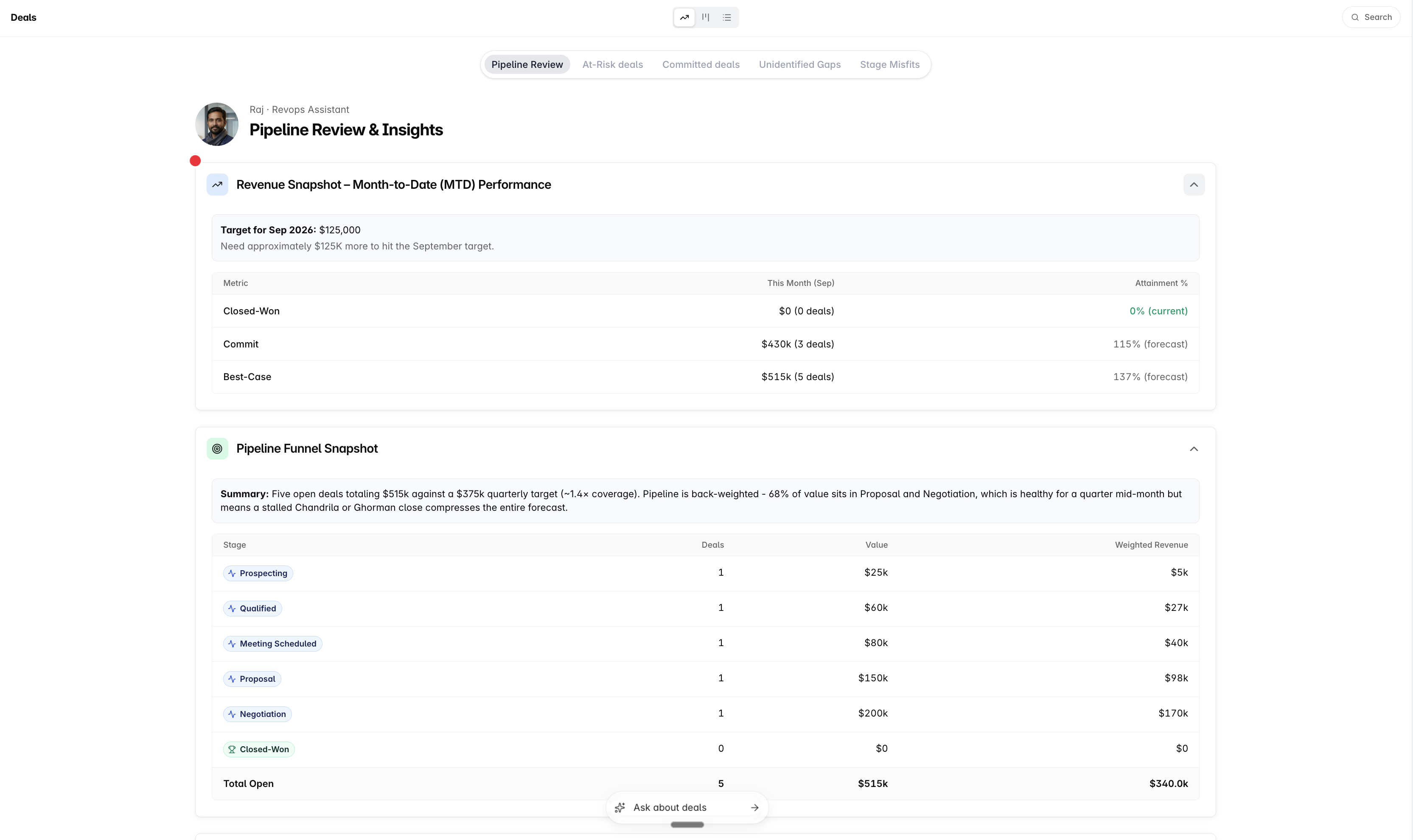The image size is (1413, 840).
Task: Click the arrow in Ask about deals
Action: [x=754, y=808]
